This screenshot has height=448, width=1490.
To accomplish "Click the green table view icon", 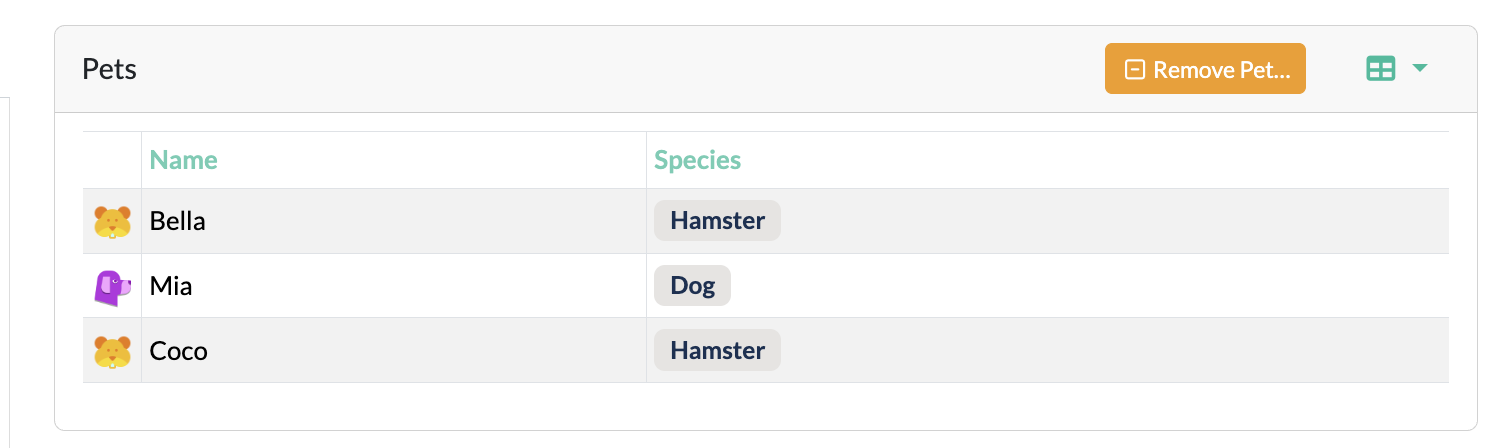I will click(x=1380, y=69).
